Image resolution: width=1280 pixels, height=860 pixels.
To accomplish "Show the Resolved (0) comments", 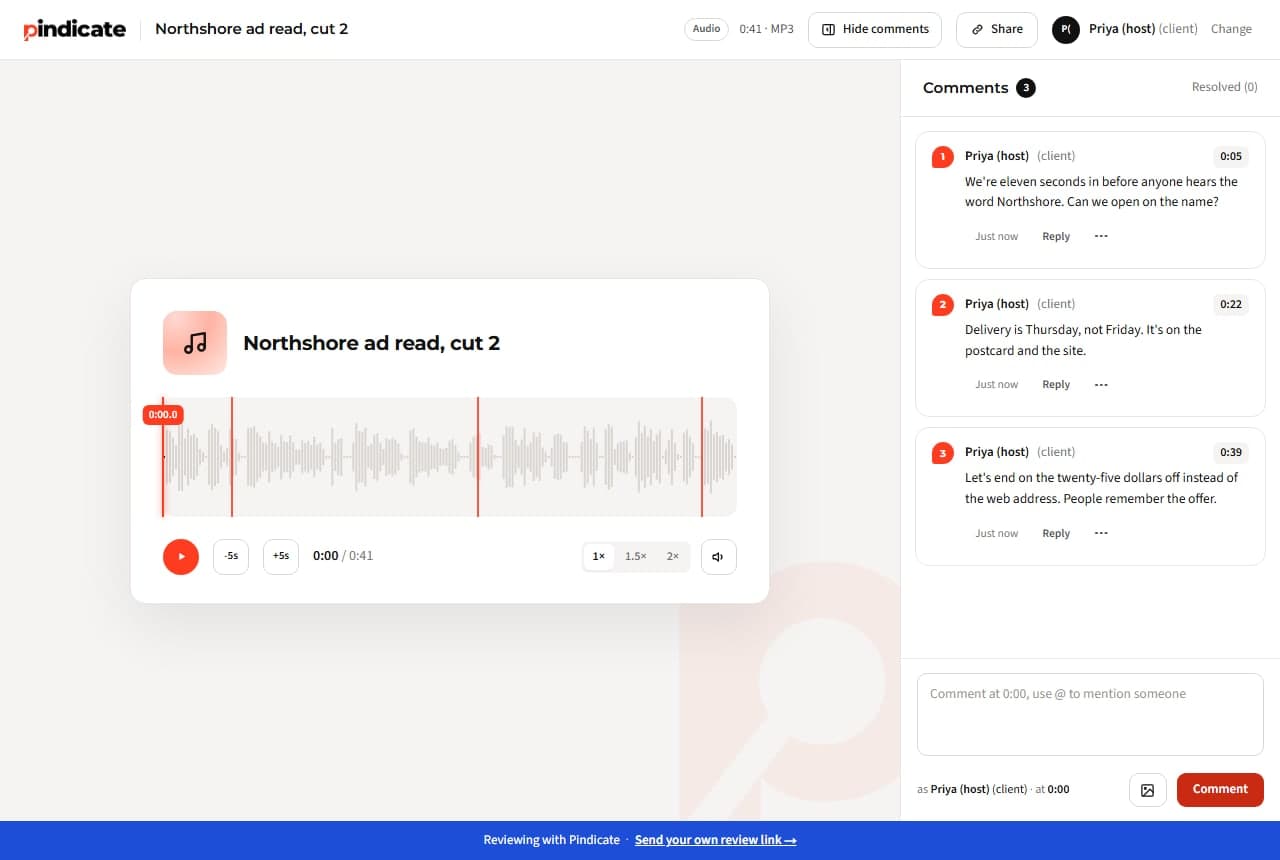I will [1225, 87].
